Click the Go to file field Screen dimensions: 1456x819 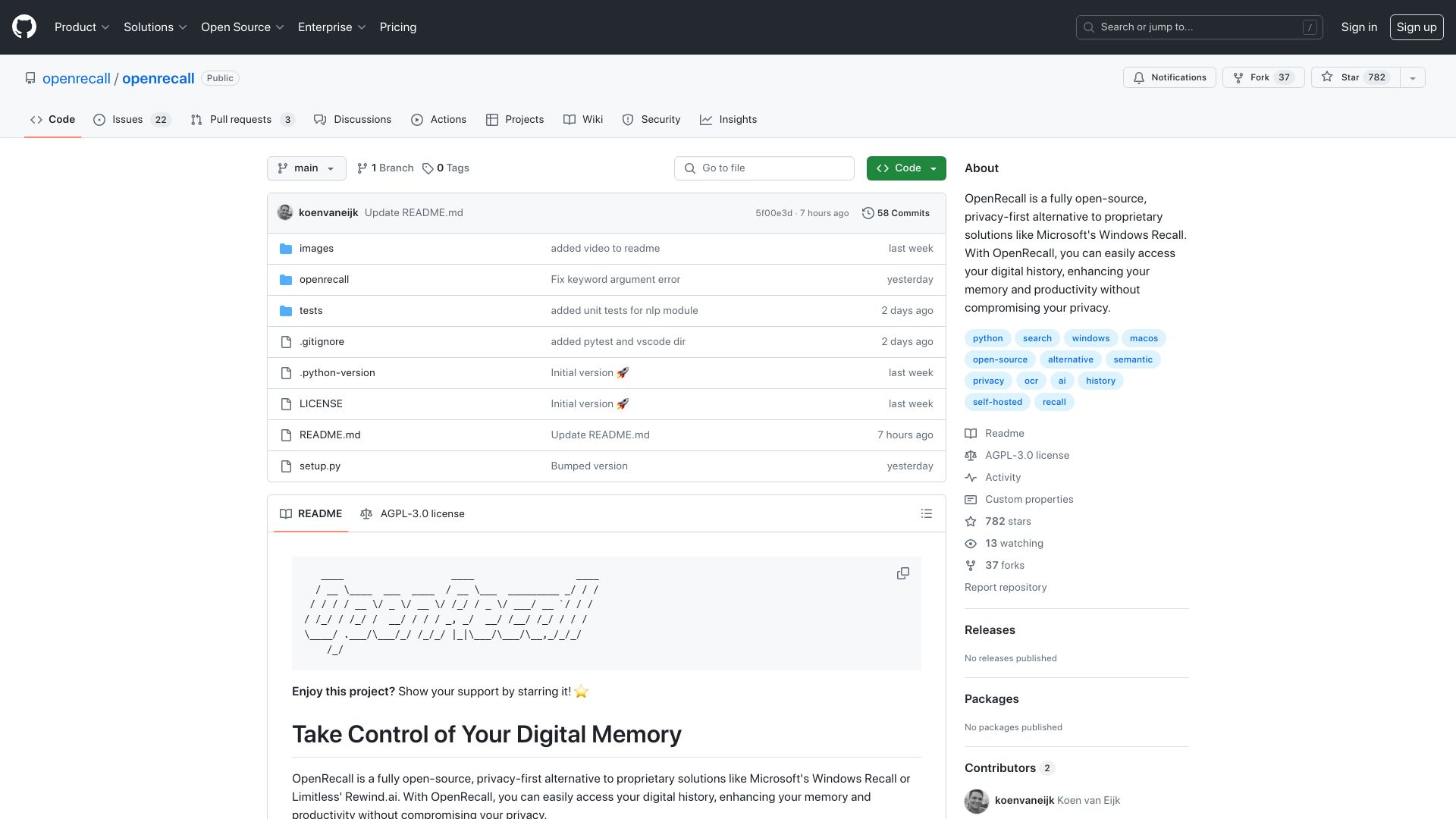764,168
